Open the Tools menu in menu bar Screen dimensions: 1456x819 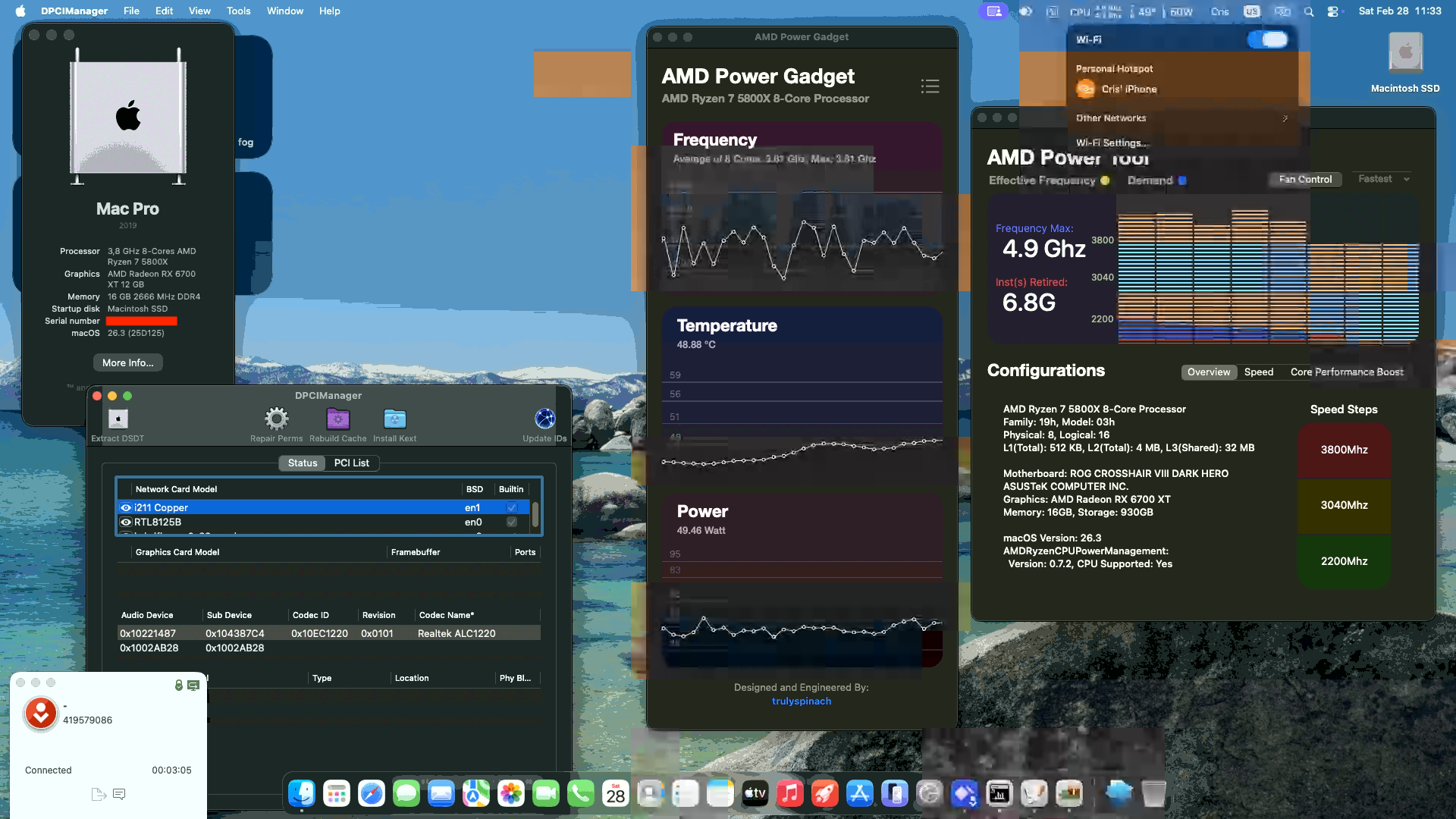click(238, 11)
